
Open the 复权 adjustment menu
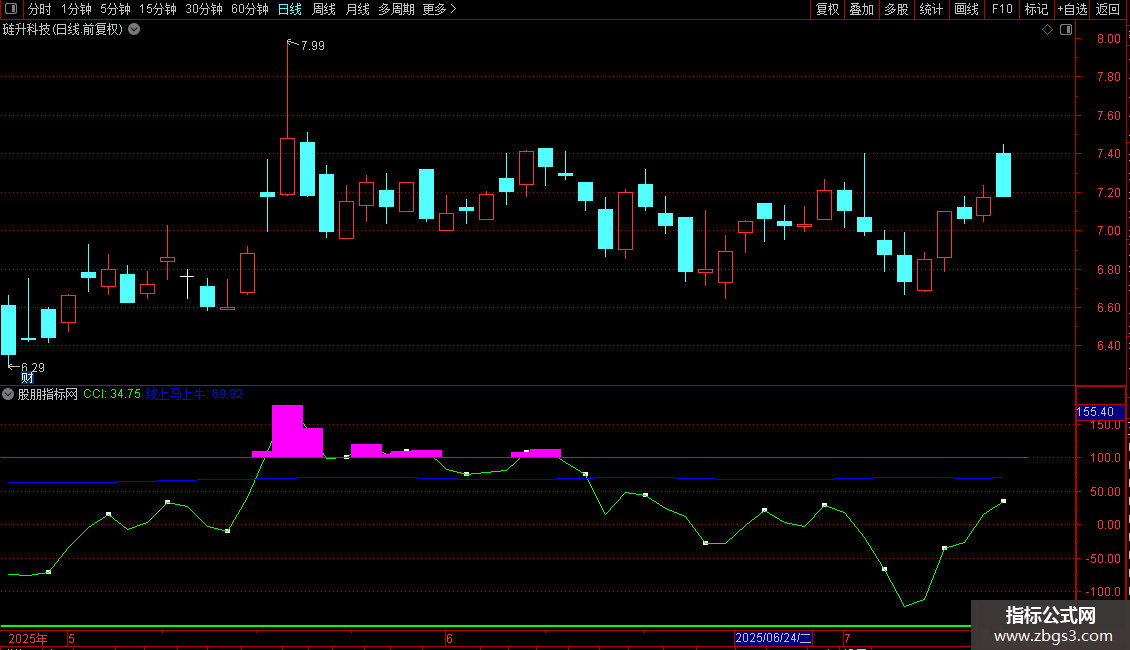[827, 9]
